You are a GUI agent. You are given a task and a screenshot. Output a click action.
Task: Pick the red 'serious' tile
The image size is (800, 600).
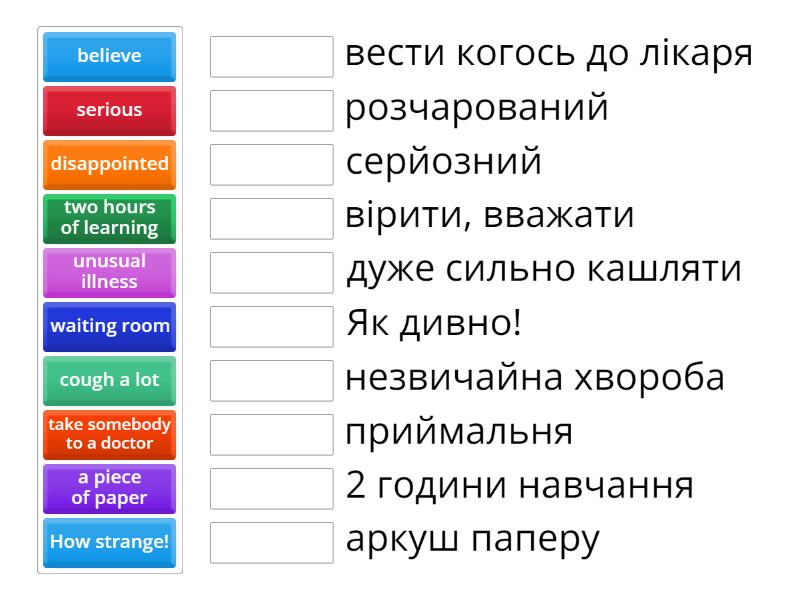[x=110, y=111]
